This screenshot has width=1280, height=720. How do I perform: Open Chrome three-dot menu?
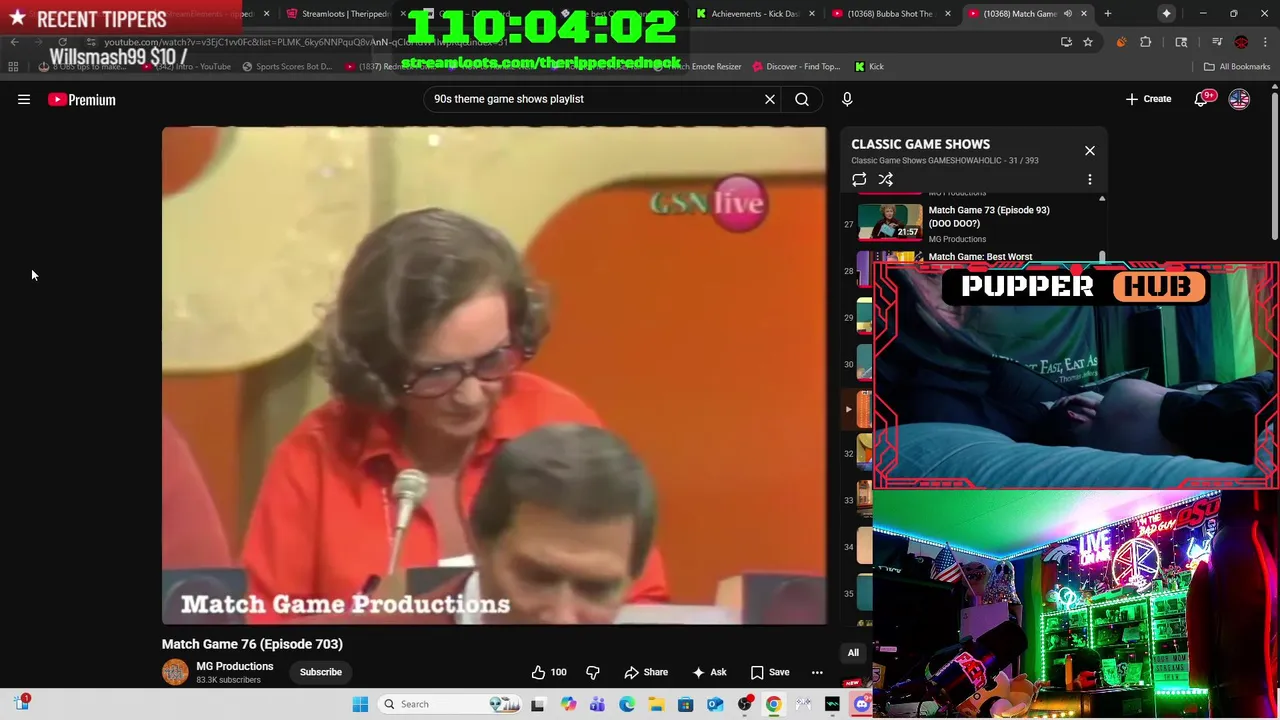1265,42
